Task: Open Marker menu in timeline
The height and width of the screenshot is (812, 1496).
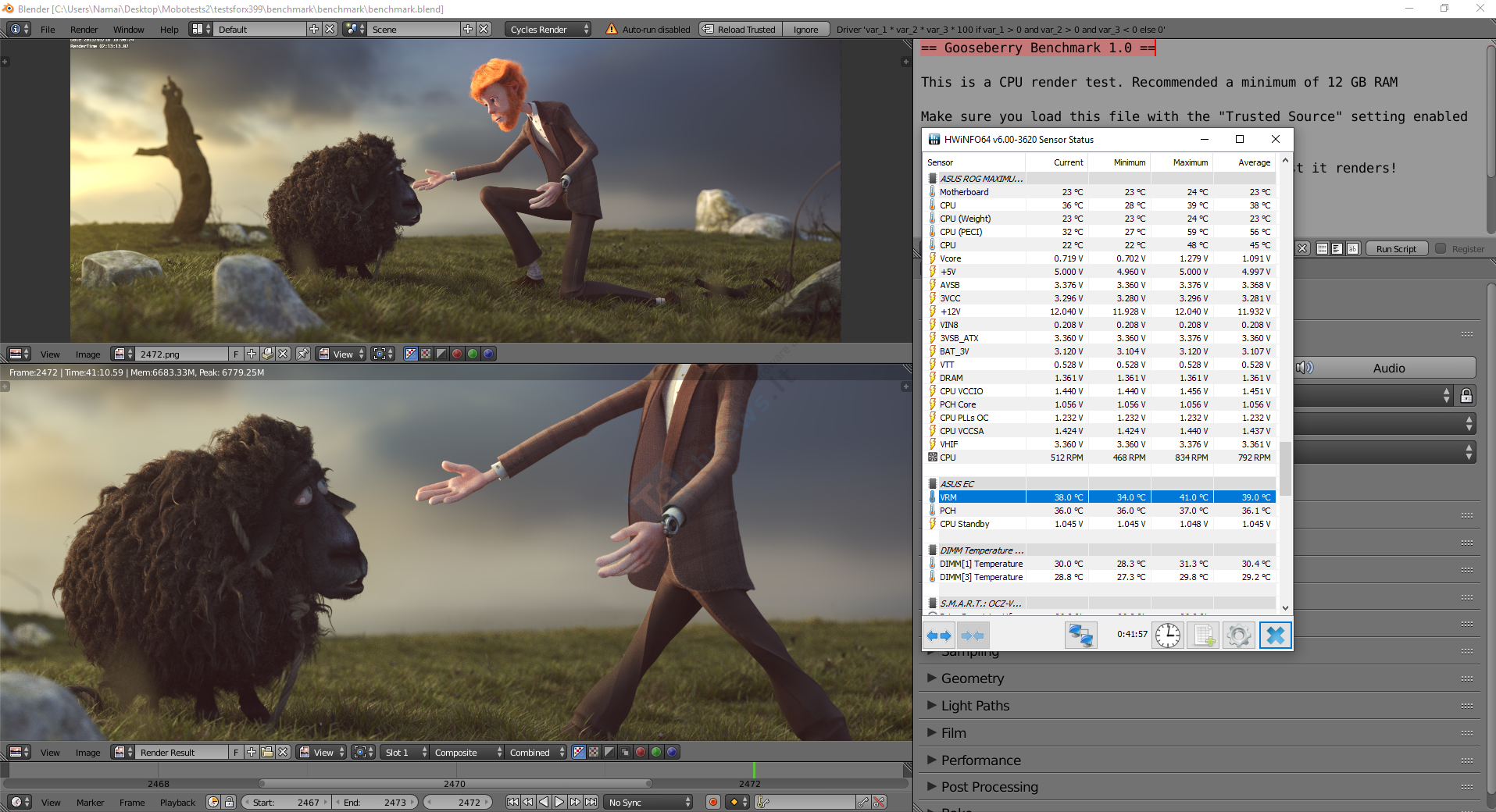Action: pos(90,802)
